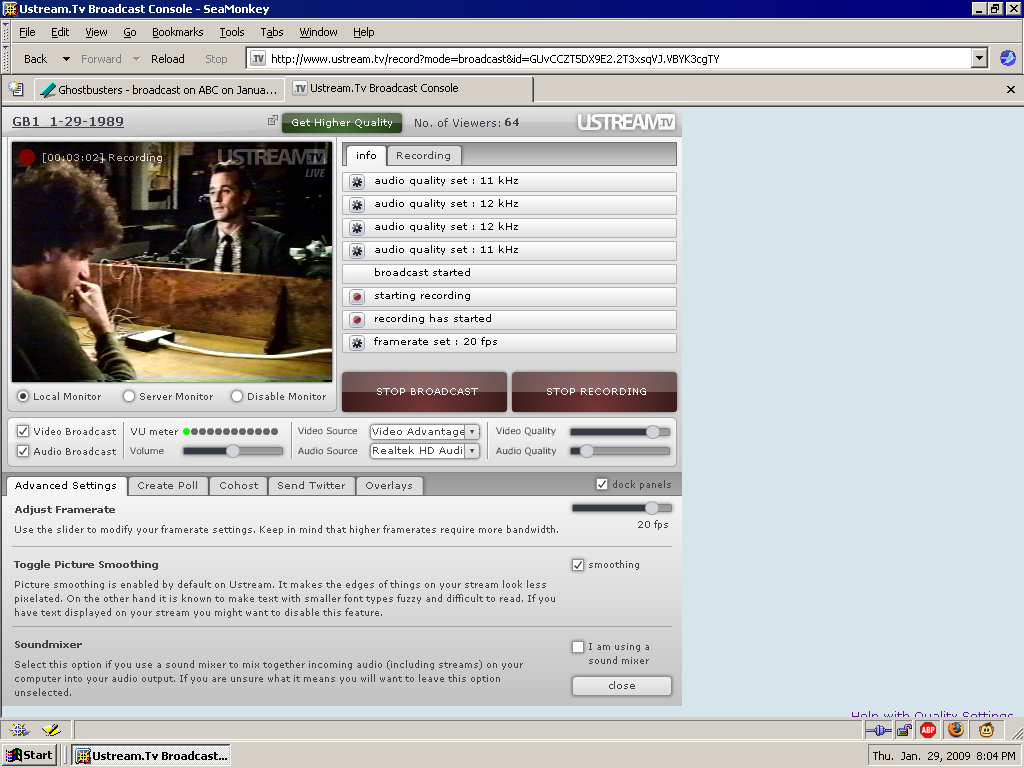Viewport: 1024px width, 768px height.
Task: Open the Send Twitter tab
Action: pos(312,485)
